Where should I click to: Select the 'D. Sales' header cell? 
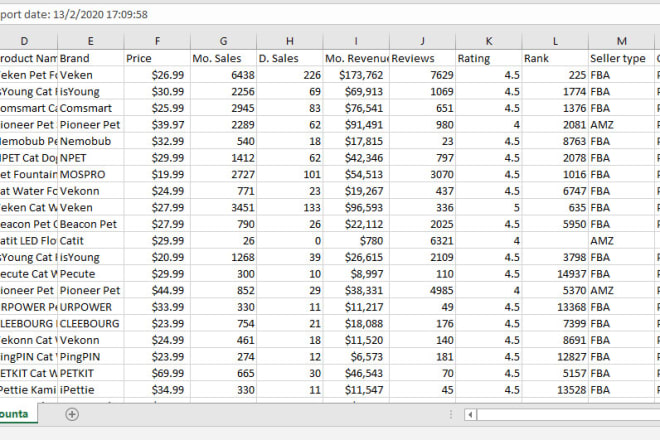click(x=290, y=58)
